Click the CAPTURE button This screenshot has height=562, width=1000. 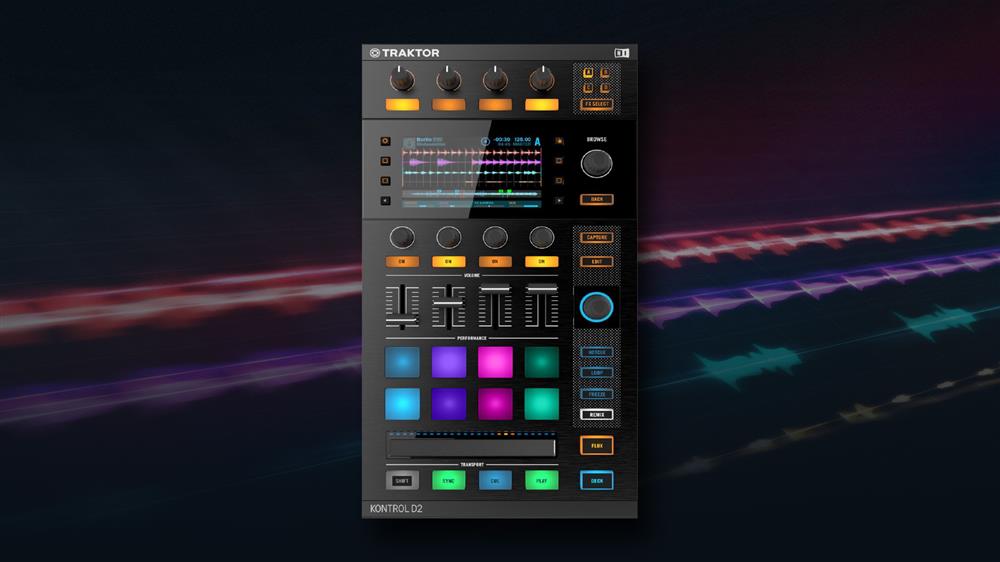point(596,237)
